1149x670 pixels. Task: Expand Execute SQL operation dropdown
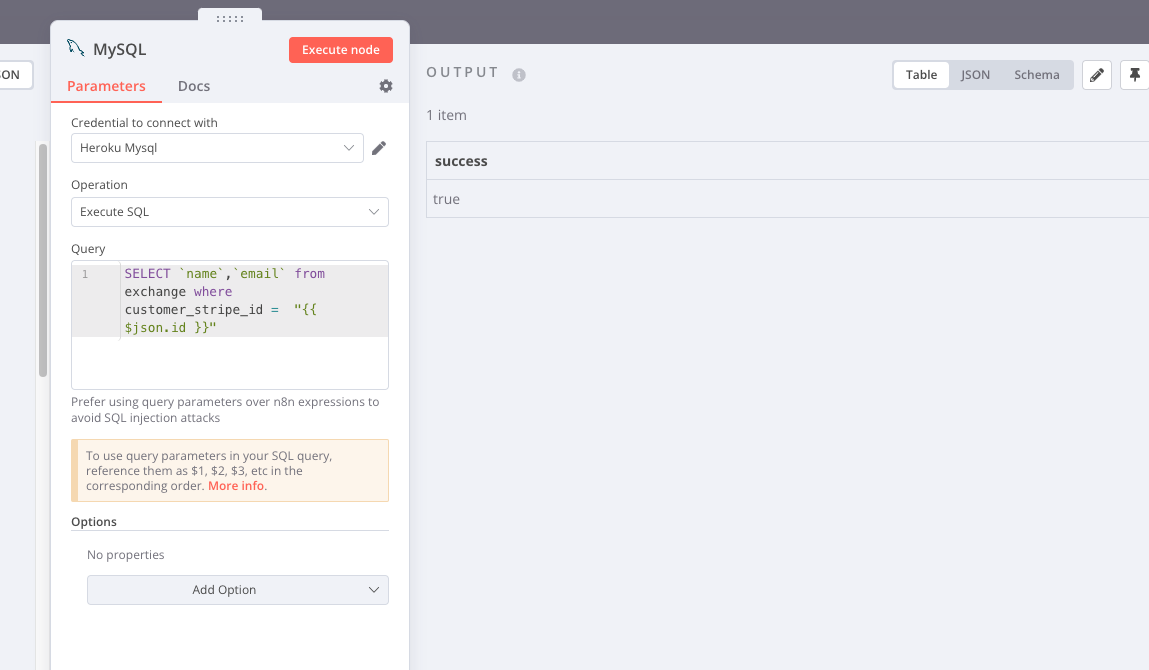coord(229,212)
